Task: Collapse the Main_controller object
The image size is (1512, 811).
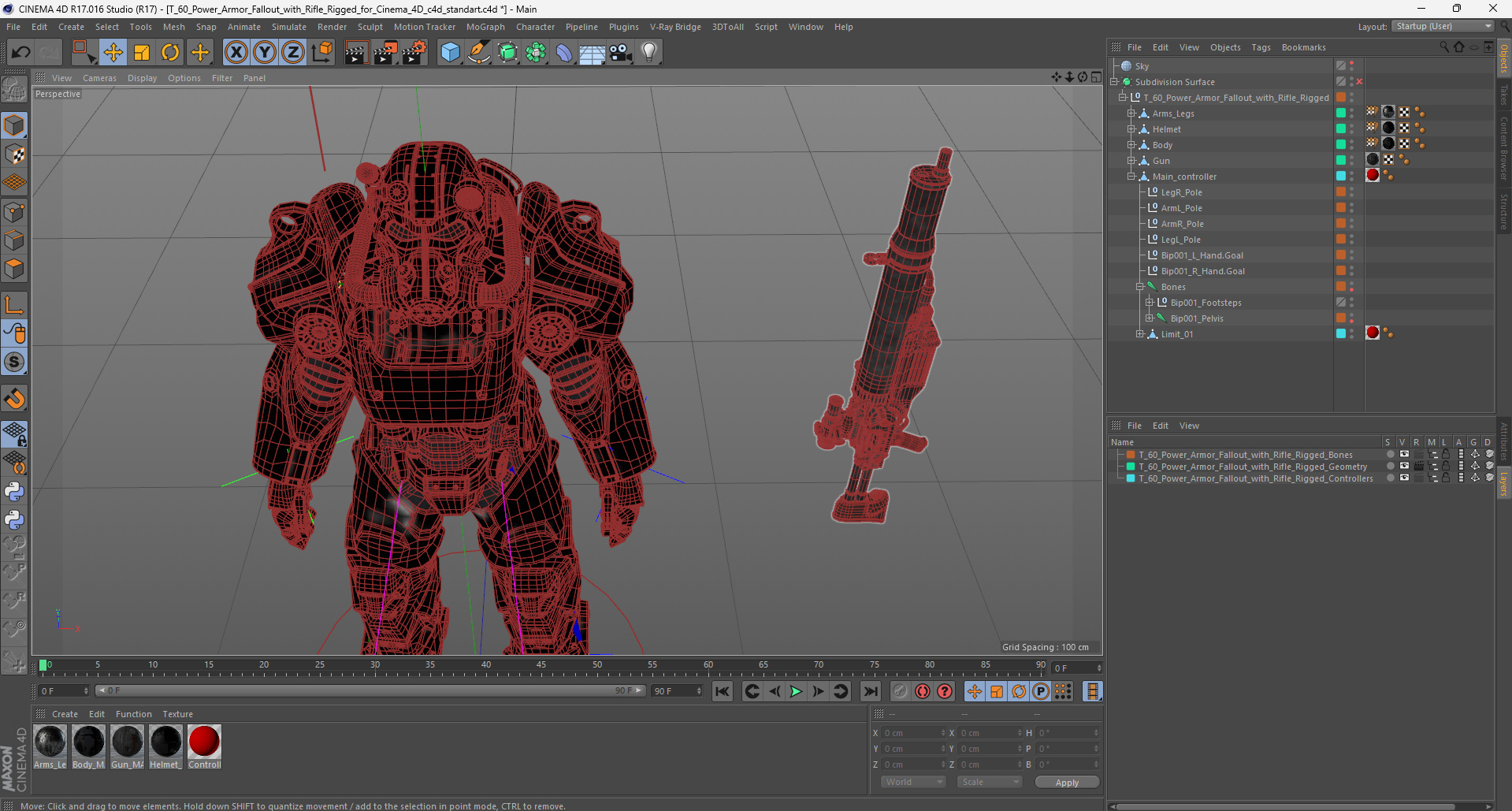Action: 1131,177
